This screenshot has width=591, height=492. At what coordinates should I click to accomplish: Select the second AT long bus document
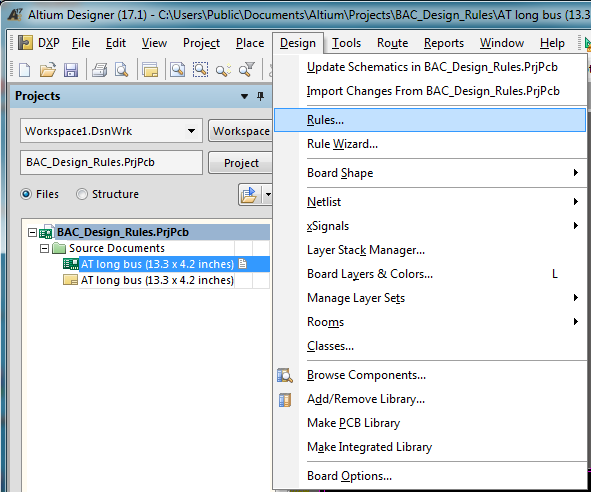[x=157, y=280]
